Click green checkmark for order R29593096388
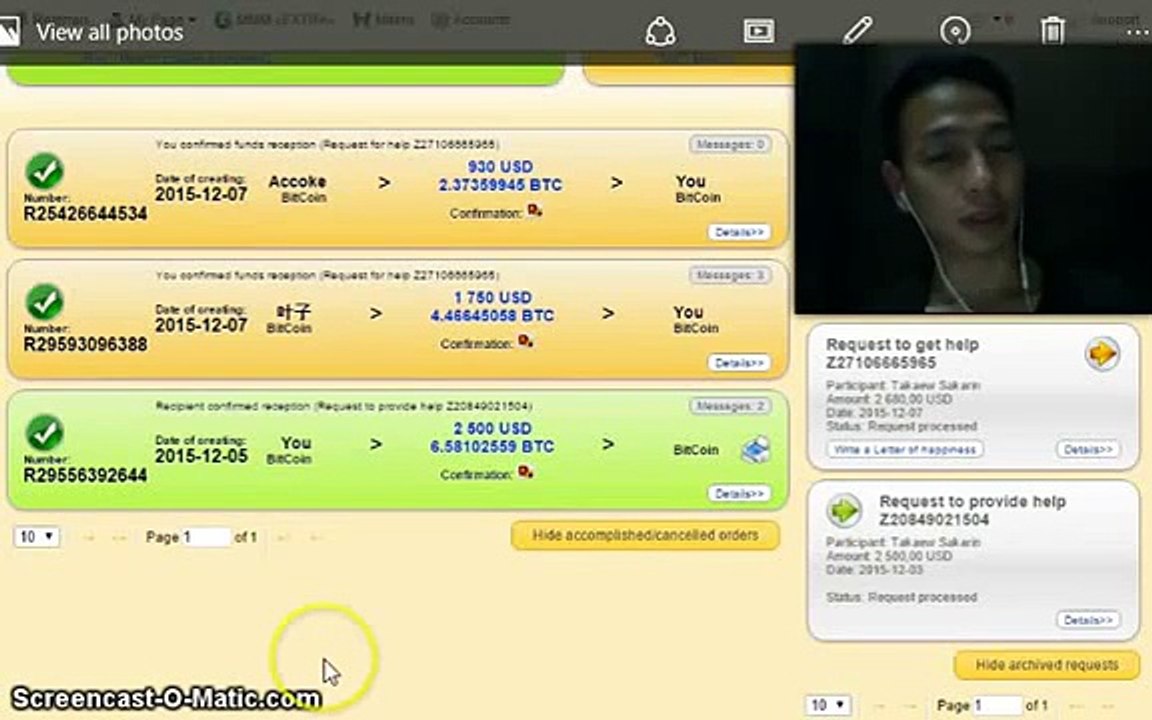The width and height of the screenshot is (1152, 720). click(45, 302)
